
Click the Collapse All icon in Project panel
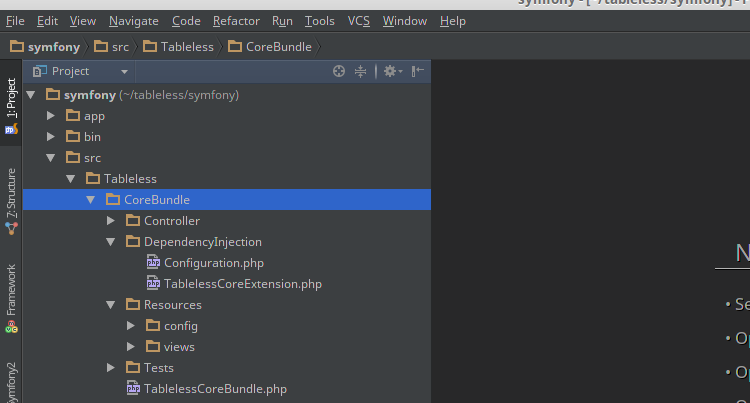pos(360,71)
